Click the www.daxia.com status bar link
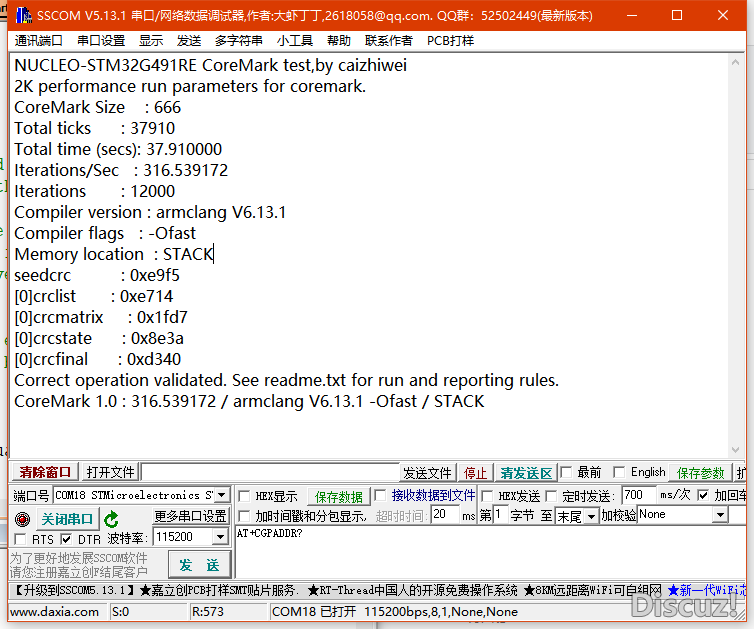The image size is (754, 629). click(54, 612)
